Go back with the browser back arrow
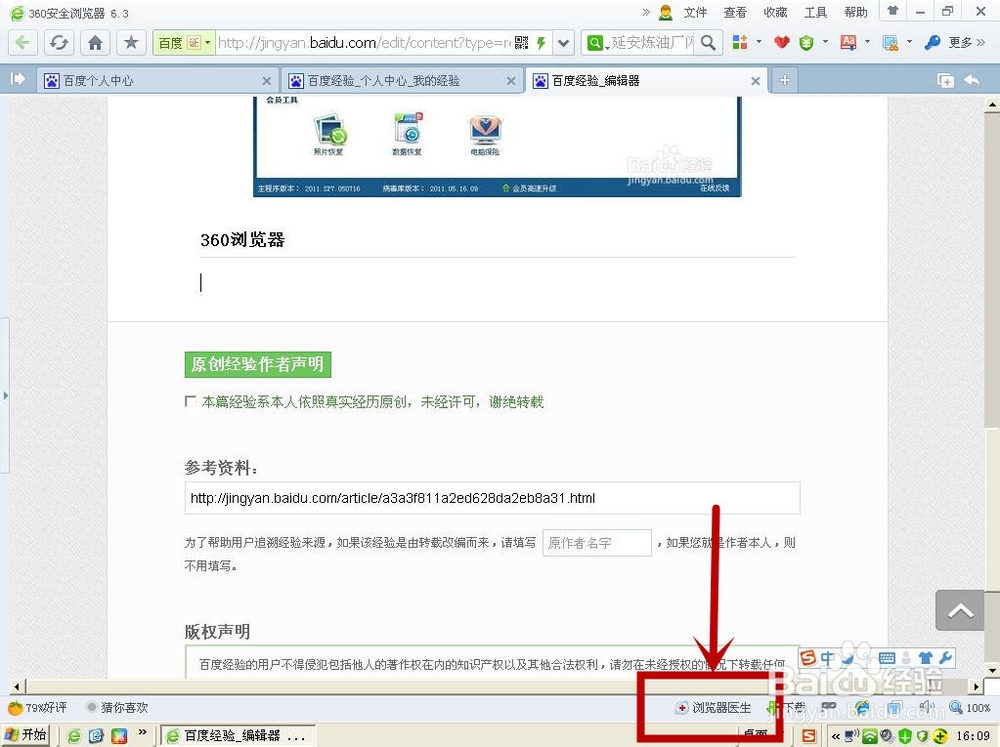The image size is (1000, 747). [22, 43]
